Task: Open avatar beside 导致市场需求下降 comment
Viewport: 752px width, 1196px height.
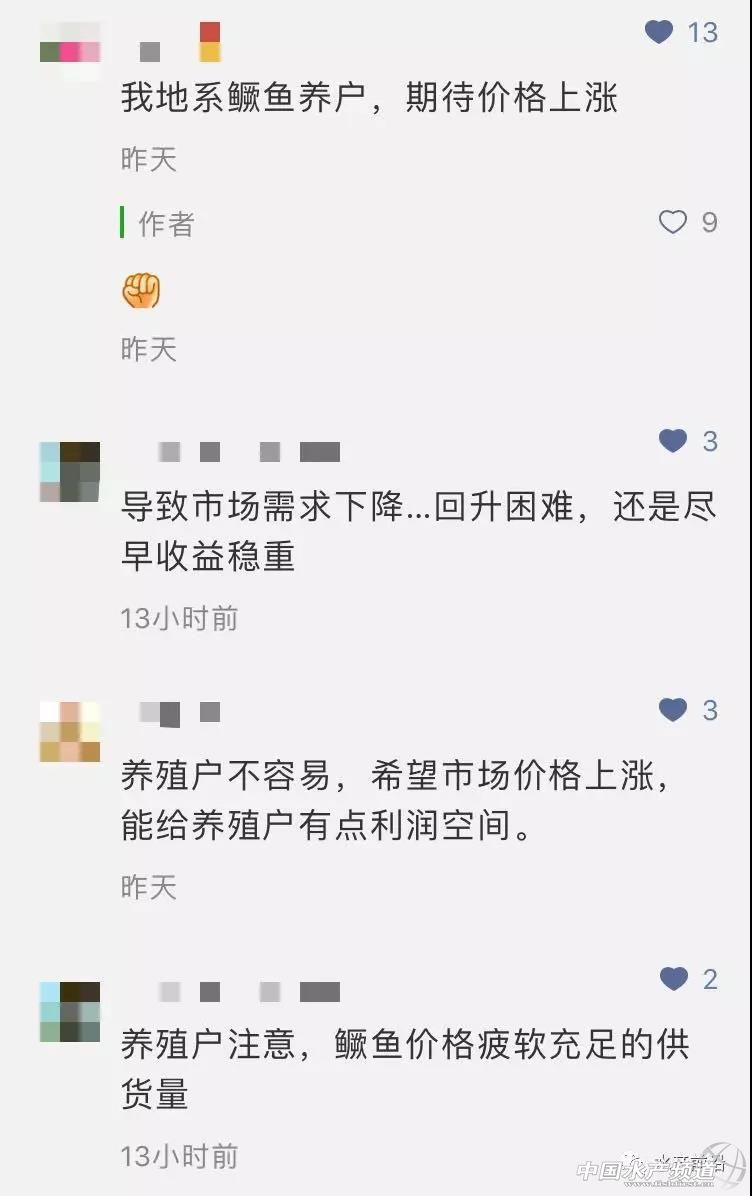Action: click(69, 471)
